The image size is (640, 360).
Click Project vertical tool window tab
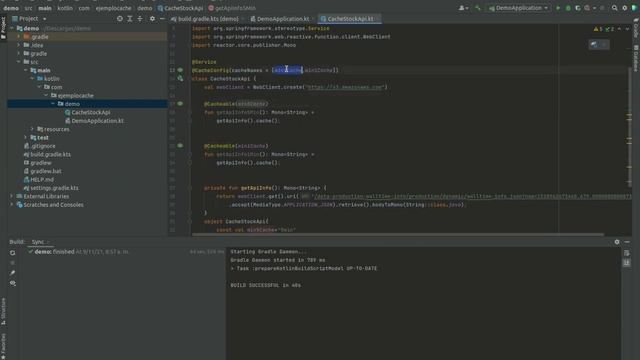point(3,28)
